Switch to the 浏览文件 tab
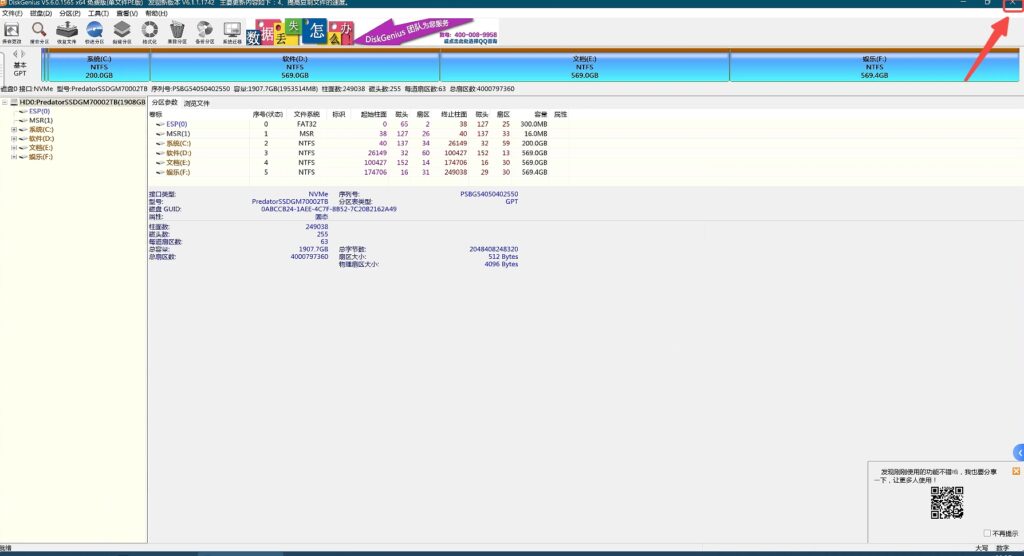1024x556 pixels. [197, 103]
